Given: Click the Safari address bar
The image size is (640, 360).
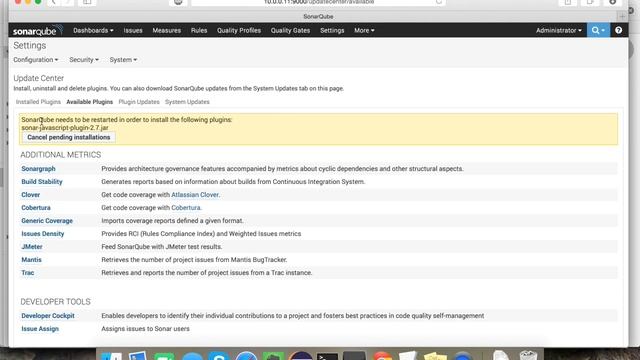Looking at the screenshot, I should click(318, 2).
